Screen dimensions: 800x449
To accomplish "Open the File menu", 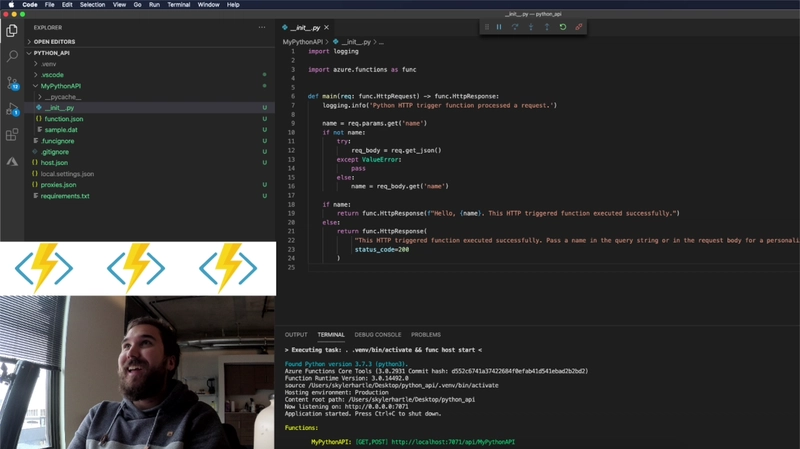I will pos(49,5).
